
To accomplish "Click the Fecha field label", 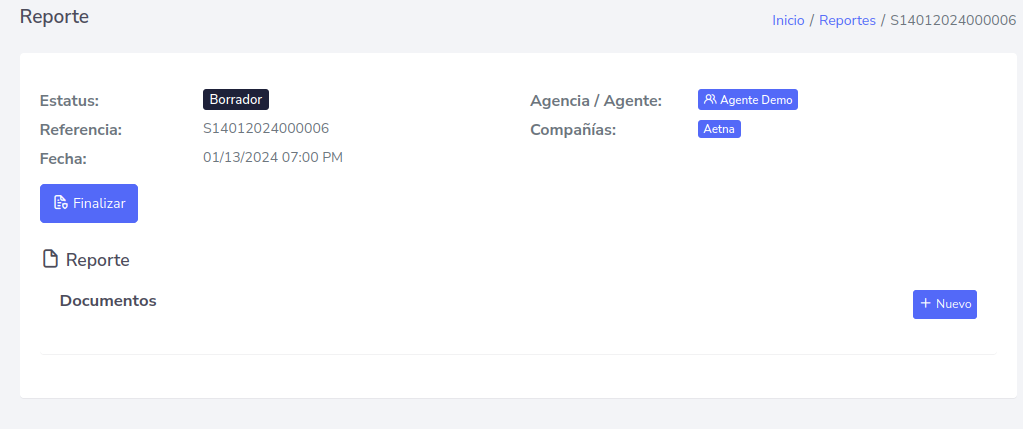I will (63, 158).
